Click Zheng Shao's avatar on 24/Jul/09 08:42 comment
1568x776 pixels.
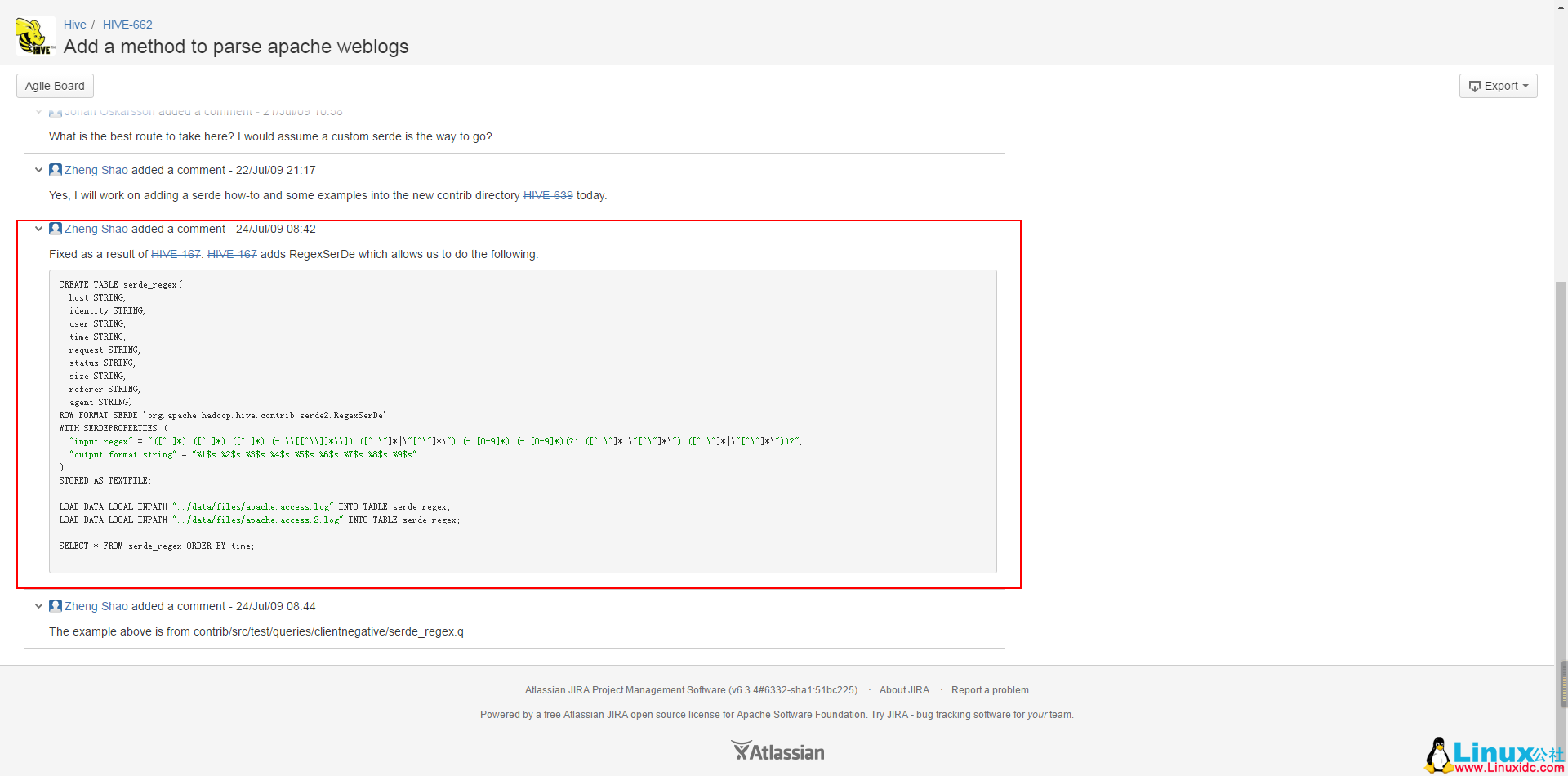56,229
